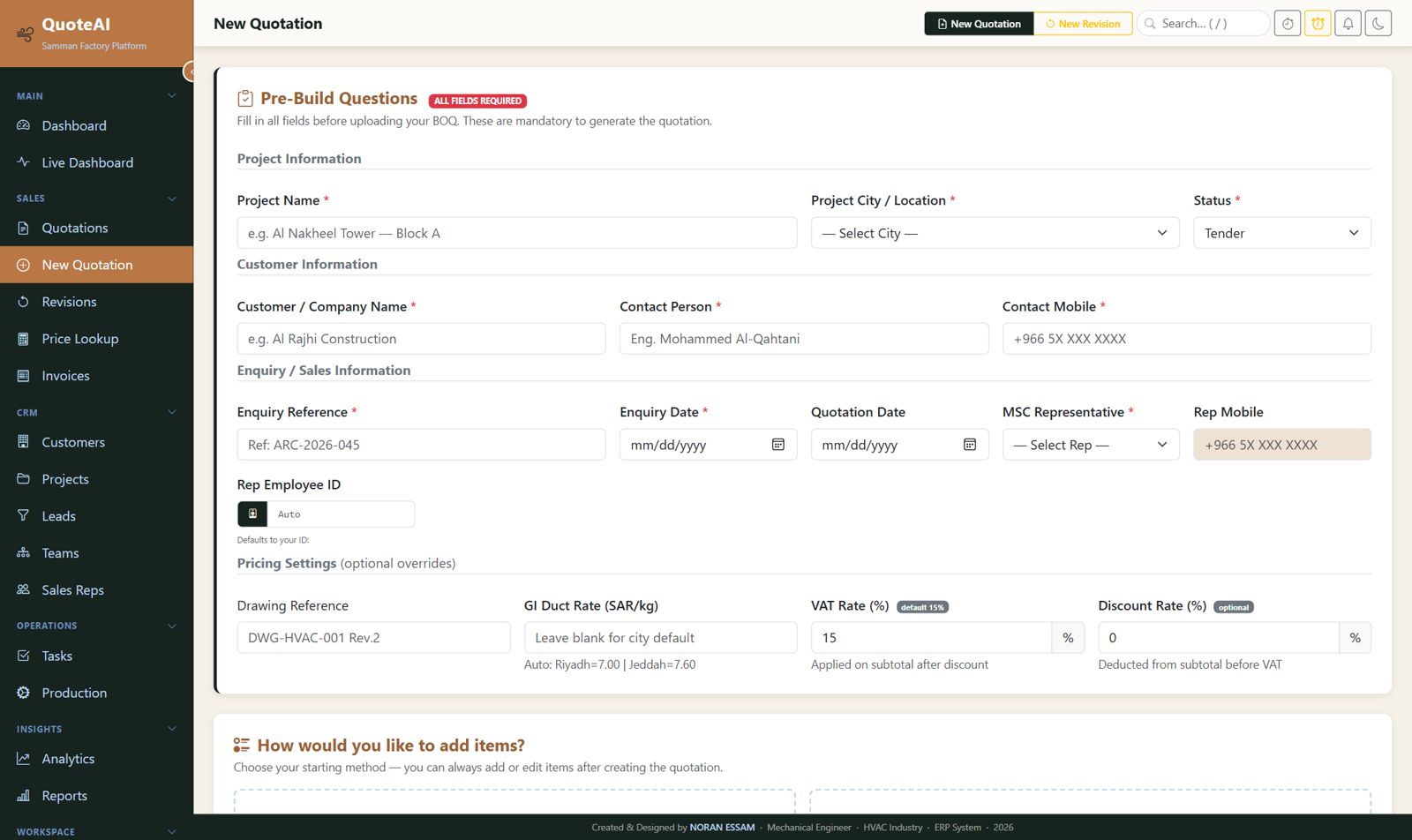The height and width of the screenshot is (840, 1412).
Task: Click the Reports bar chart icon
Action: click(24, 796)
